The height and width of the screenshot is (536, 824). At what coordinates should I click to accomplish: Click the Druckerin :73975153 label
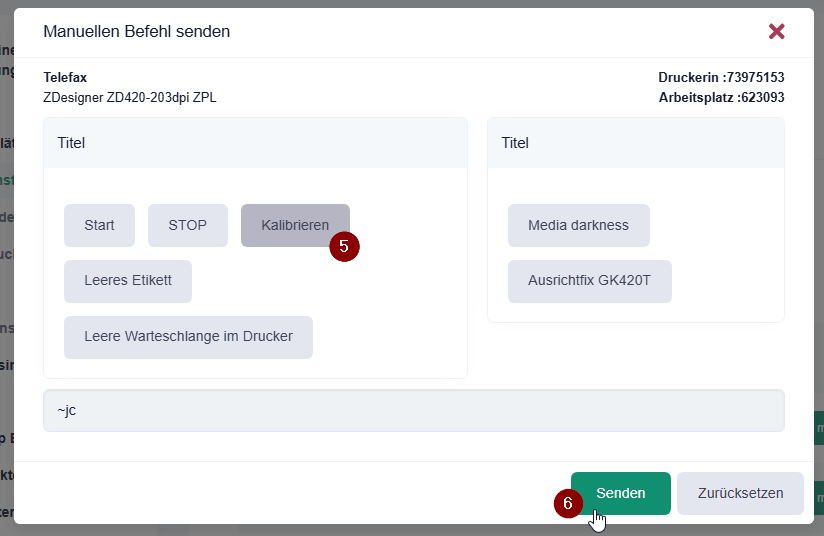tap(721, 78)
